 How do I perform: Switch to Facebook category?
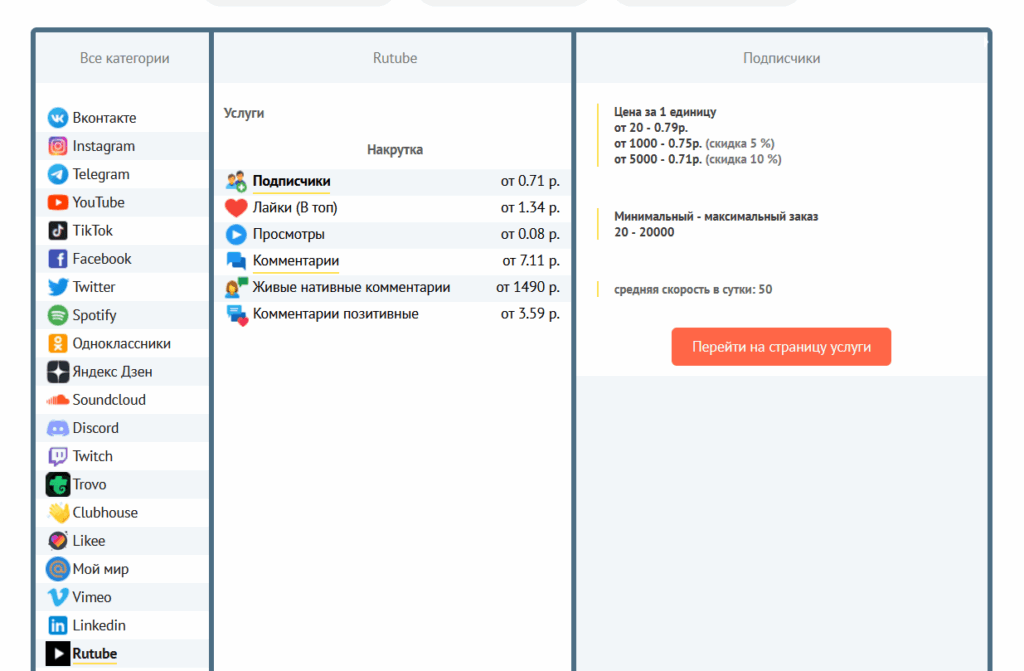point(101,258)
